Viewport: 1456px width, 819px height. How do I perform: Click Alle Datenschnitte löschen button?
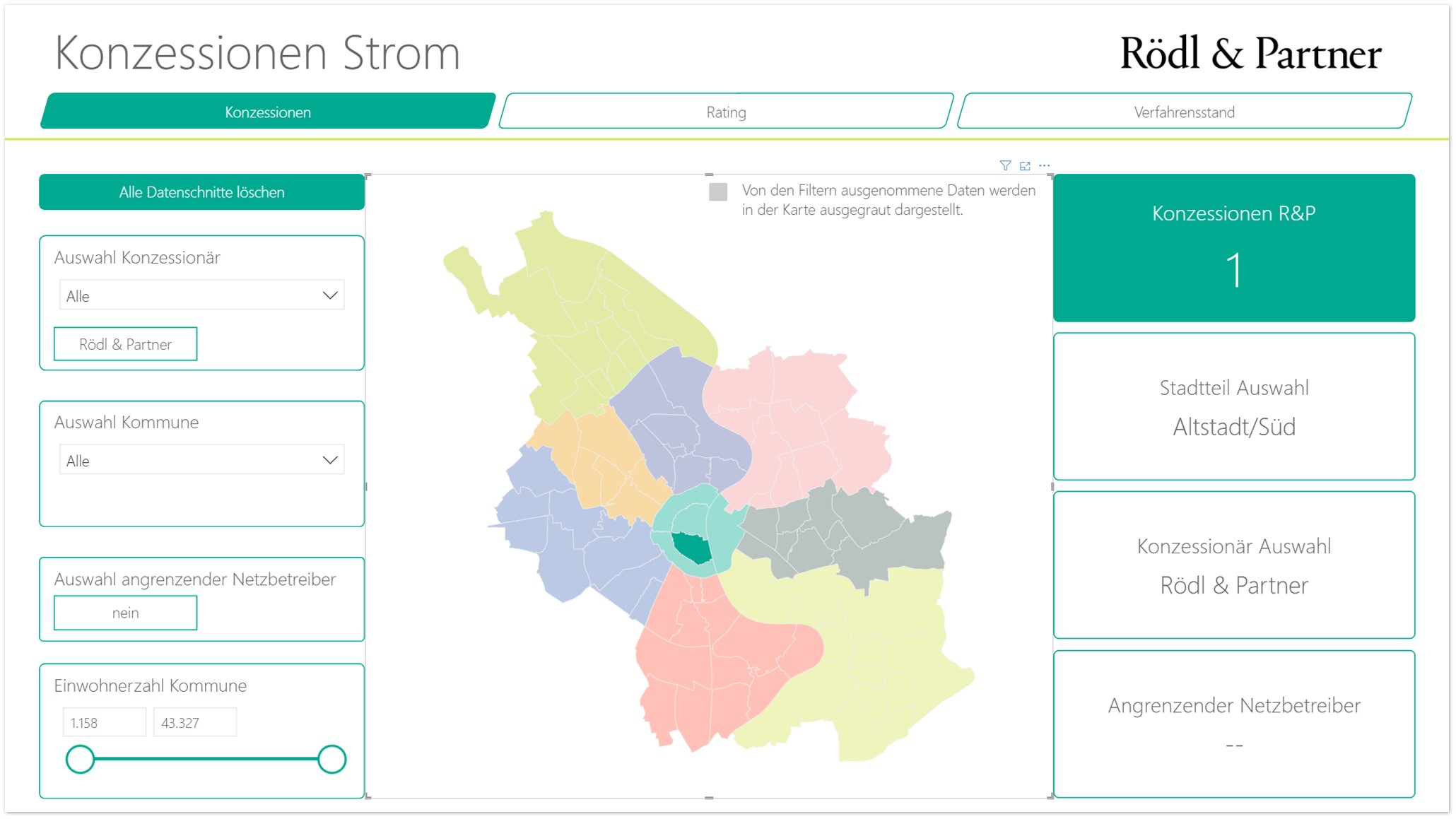[x=201, y=192]
